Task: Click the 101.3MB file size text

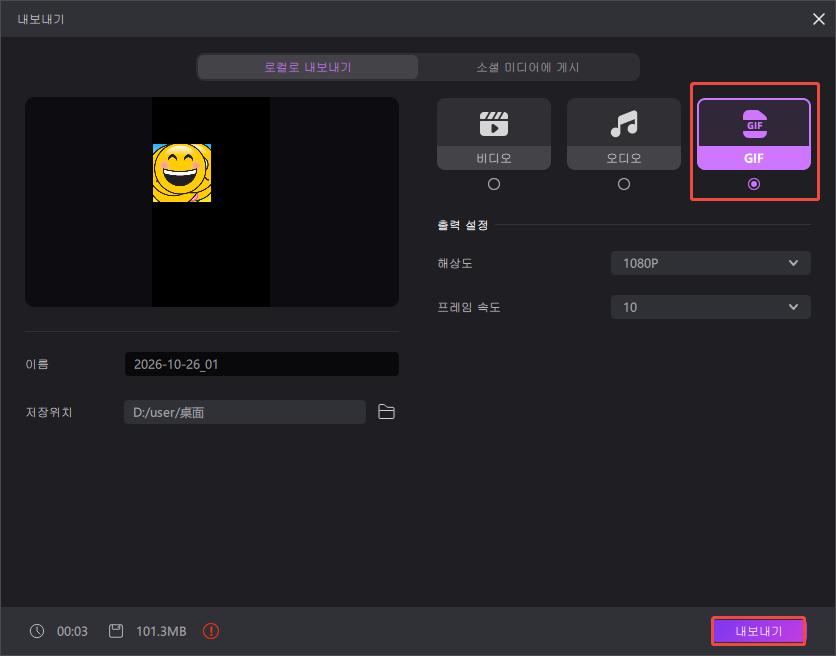Action: point(161,631)
